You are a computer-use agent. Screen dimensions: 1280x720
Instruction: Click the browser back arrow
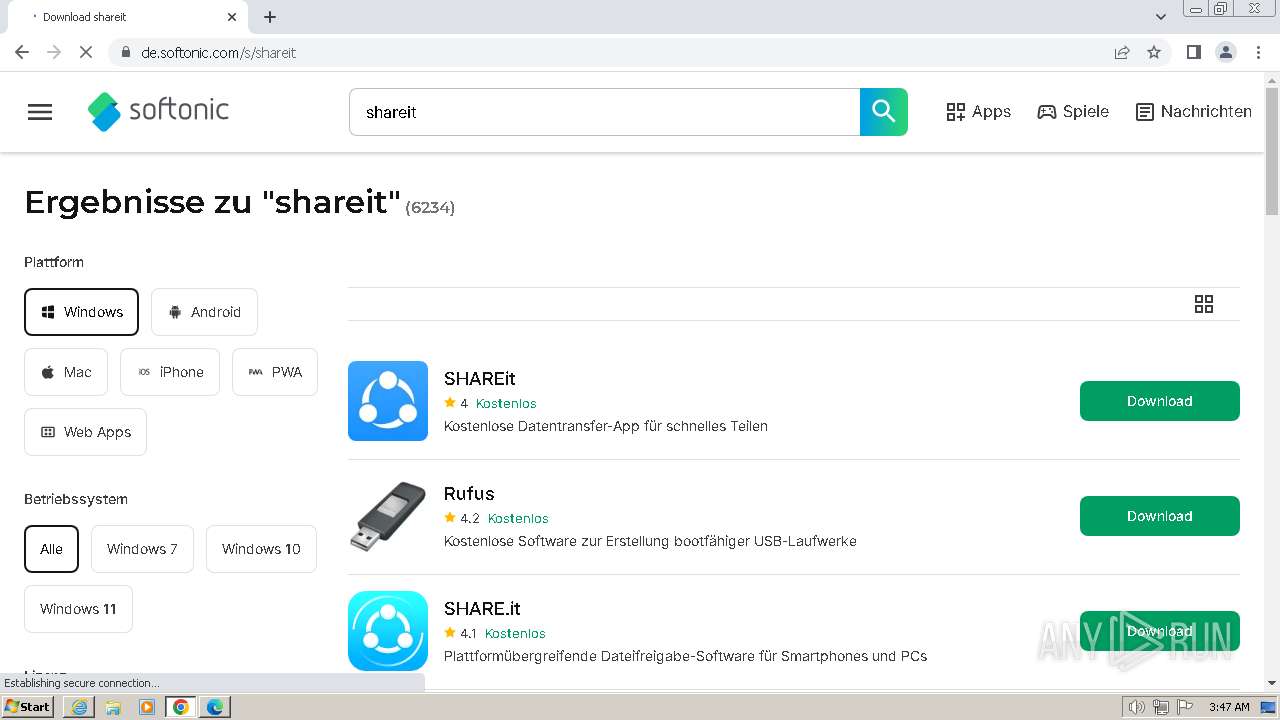pyautogui.click(x=22, y=52)
